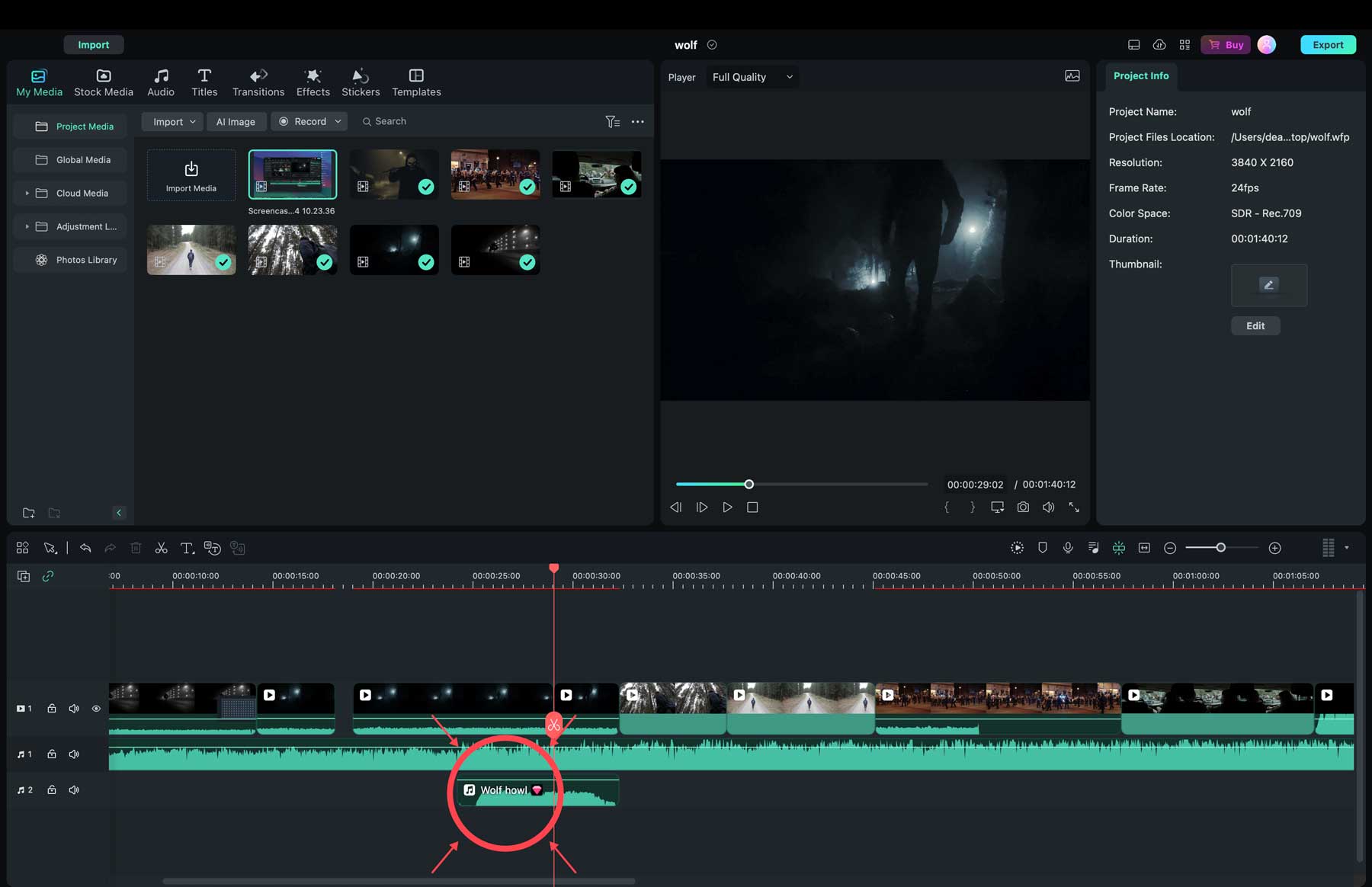The image size is (1372, 887).
Task: Switch to the Stock Media tab
Action: pos(103,82)
